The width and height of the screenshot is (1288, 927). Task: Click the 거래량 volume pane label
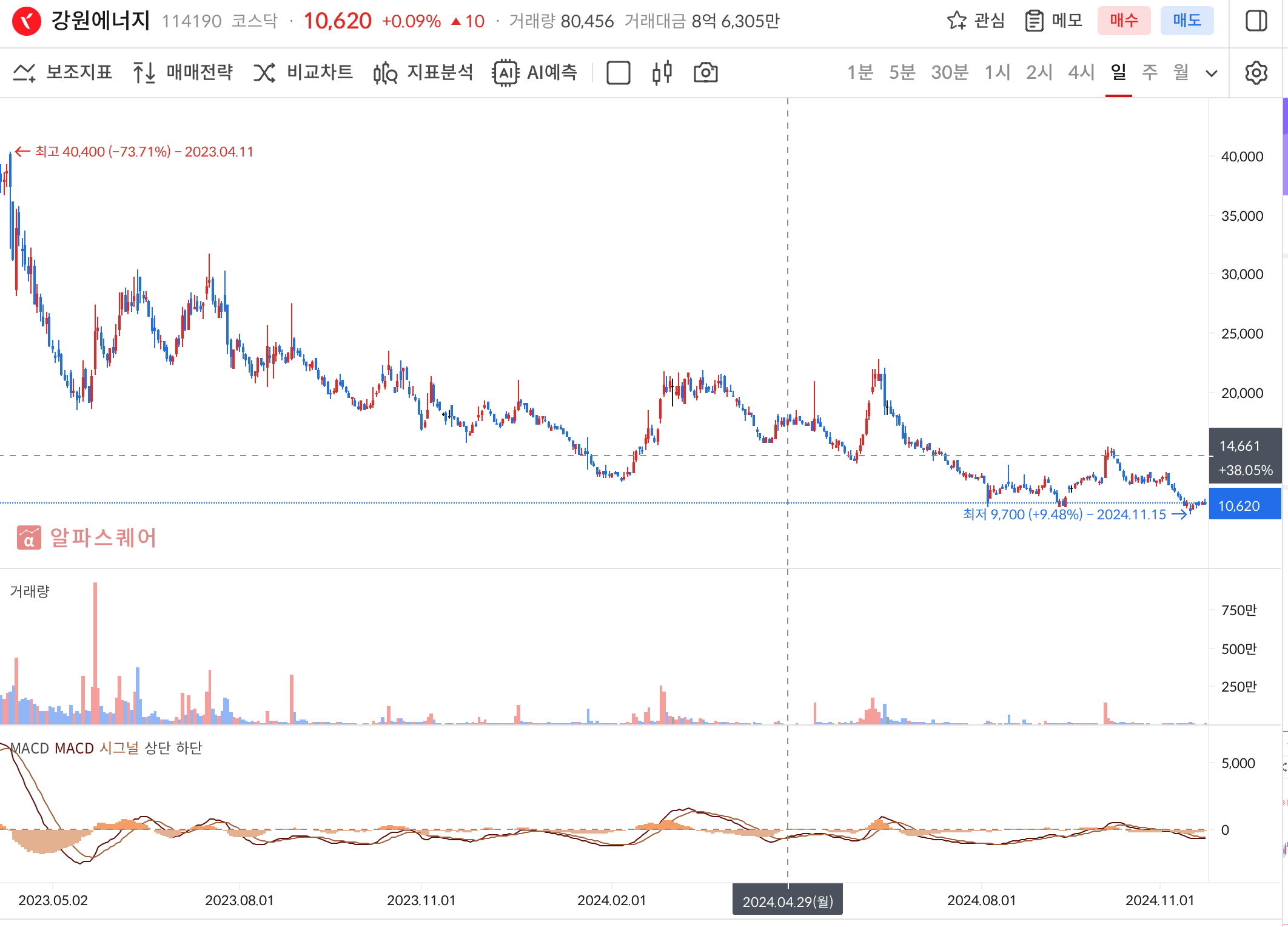(30, 591)
